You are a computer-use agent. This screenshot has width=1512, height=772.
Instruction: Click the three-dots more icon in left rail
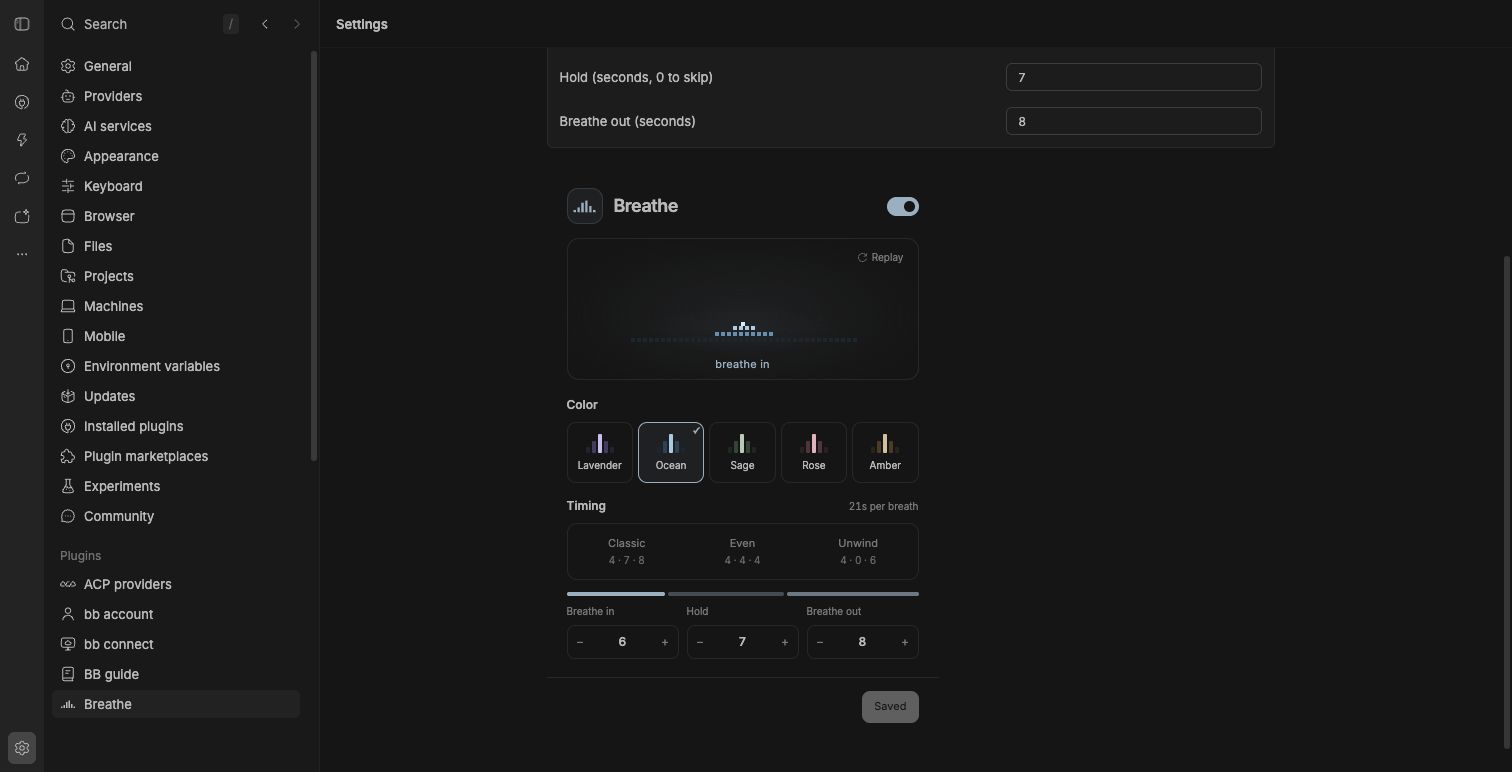tap(22, 254)
